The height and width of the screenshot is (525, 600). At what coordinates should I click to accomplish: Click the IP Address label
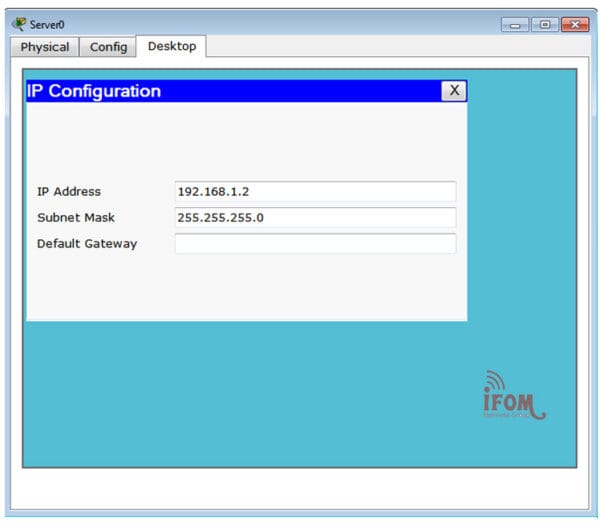coord(69,192)
